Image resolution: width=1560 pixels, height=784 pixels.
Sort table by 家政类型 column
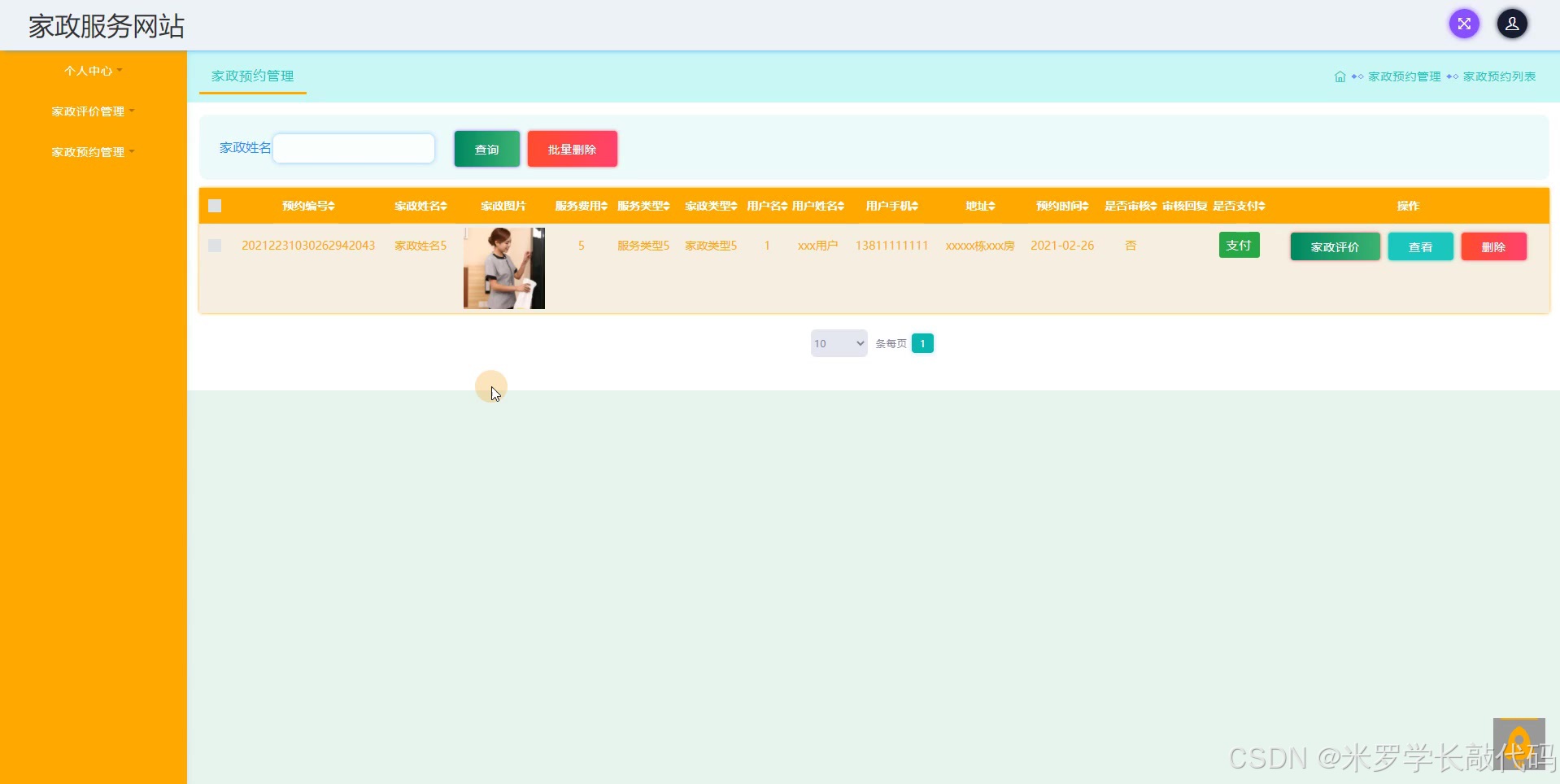click(x=711, y=206)
